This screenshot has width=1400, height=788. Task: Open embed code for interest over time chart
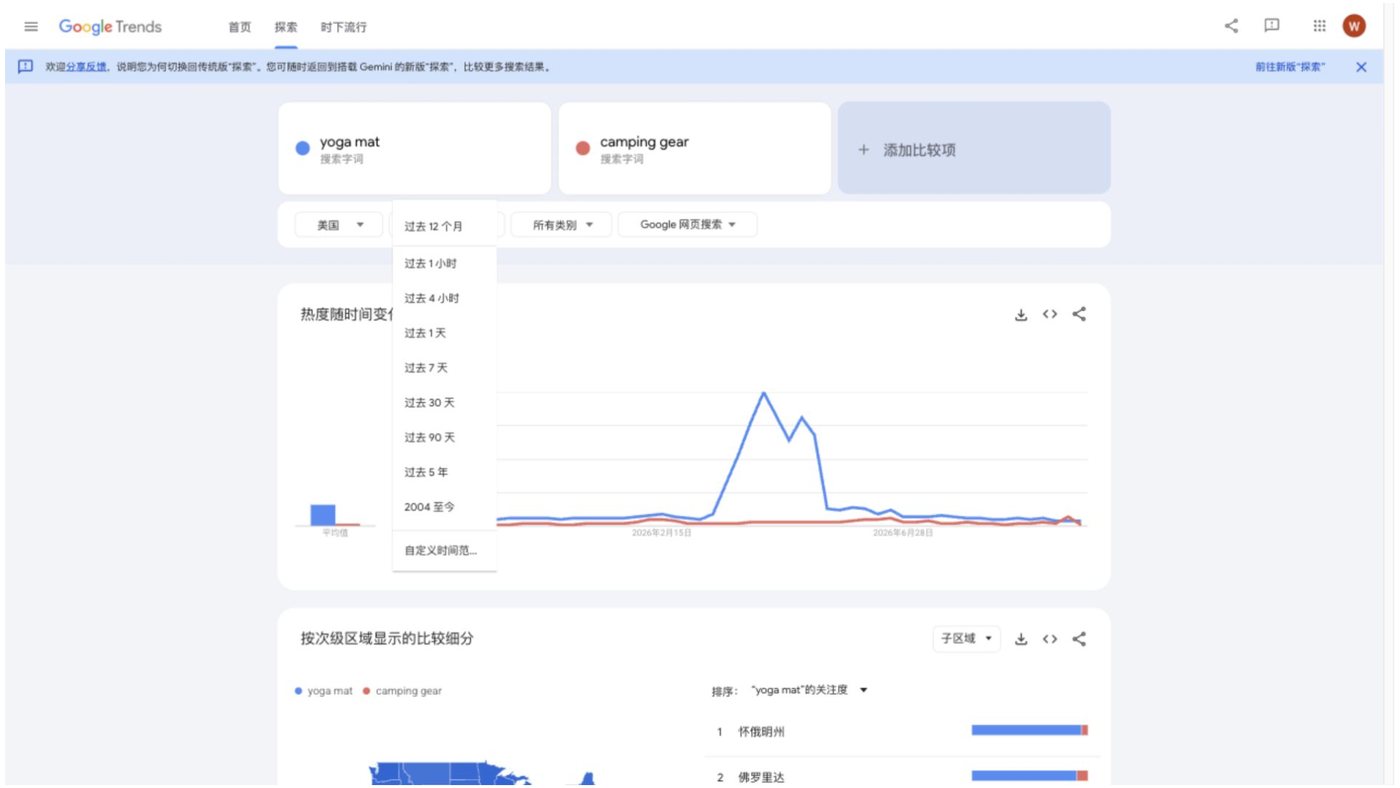(1050, 314)
